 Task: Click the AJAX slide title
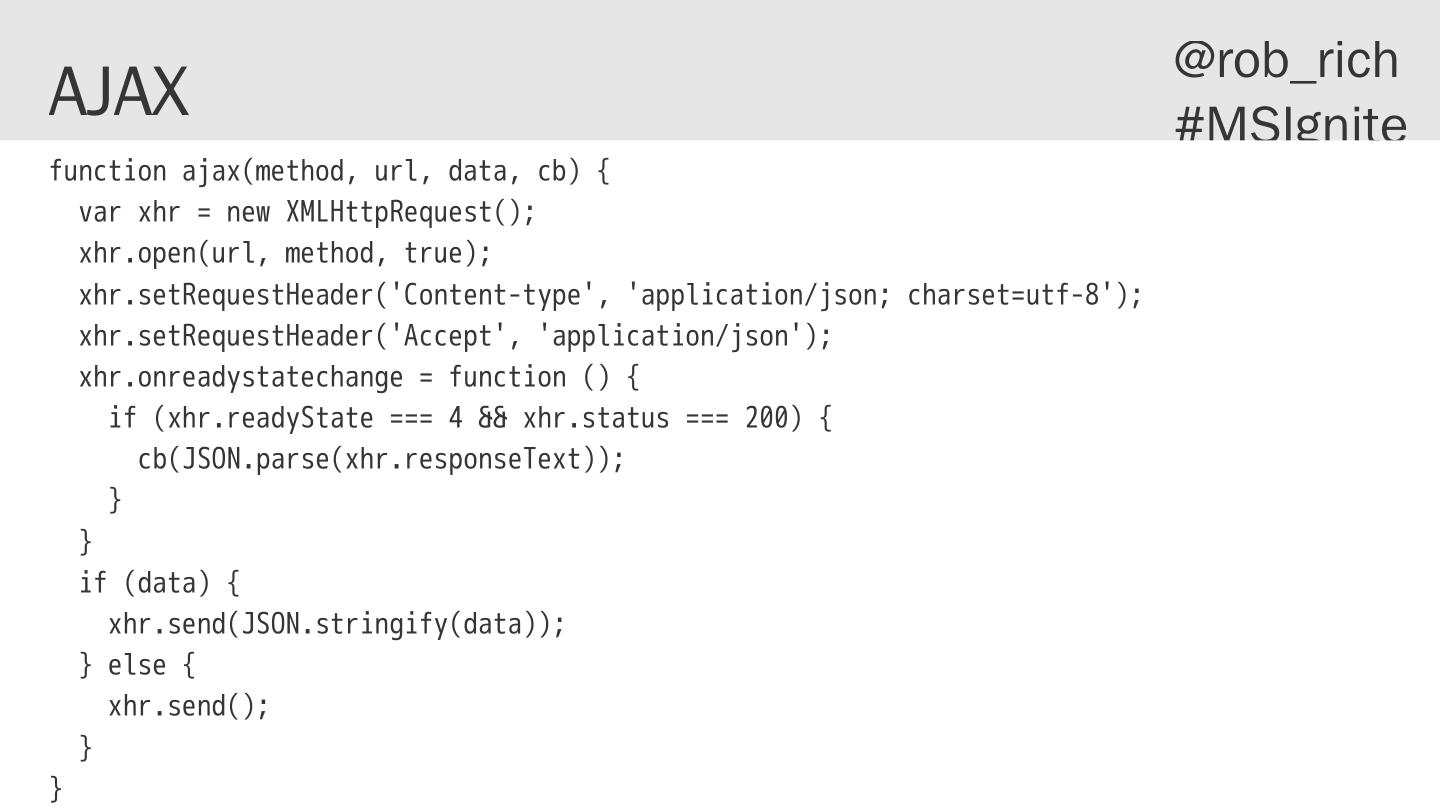coord(118,91)
